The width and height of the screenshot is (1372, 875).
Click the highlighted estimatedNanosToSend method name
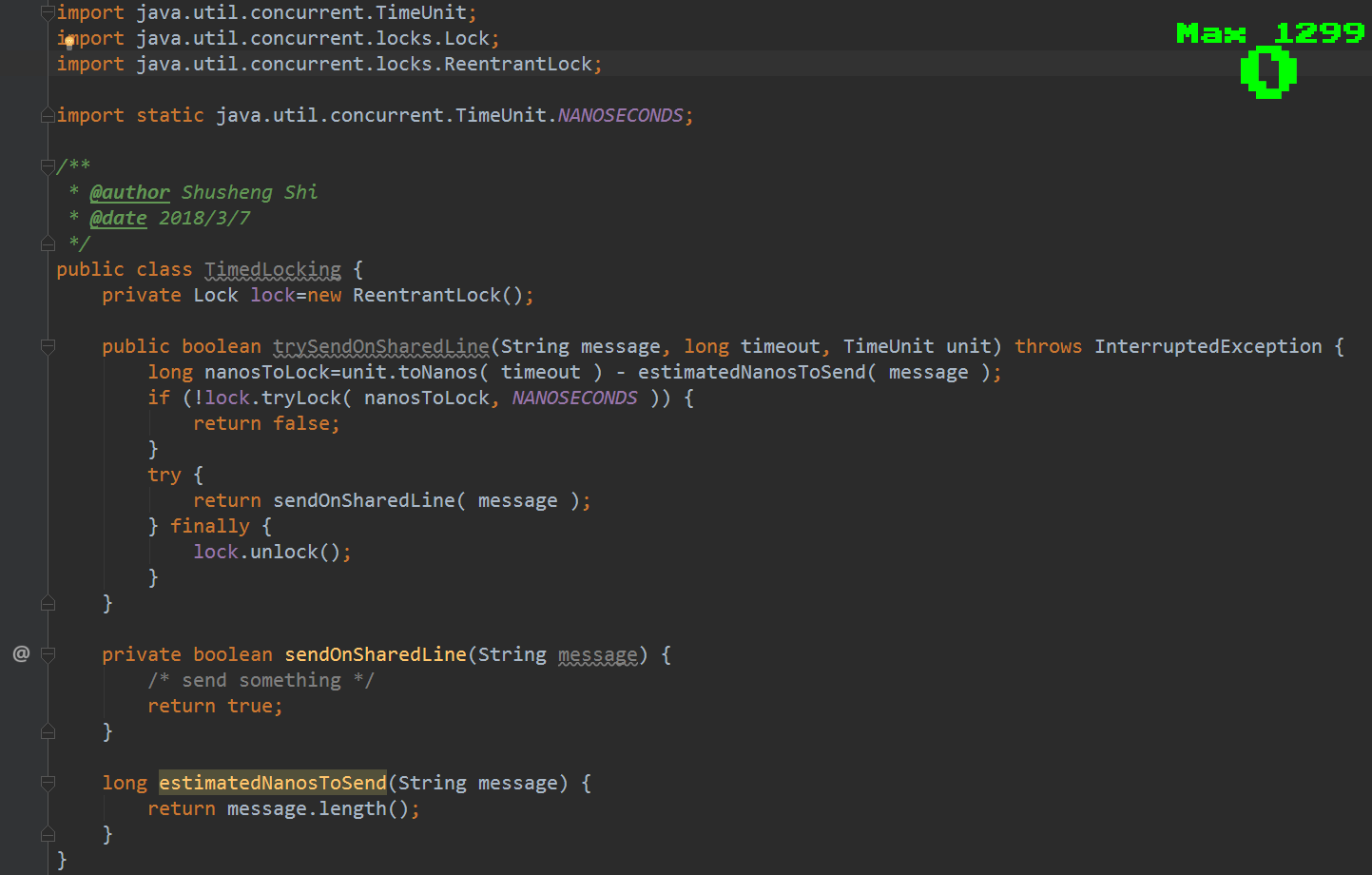[272, 783]
